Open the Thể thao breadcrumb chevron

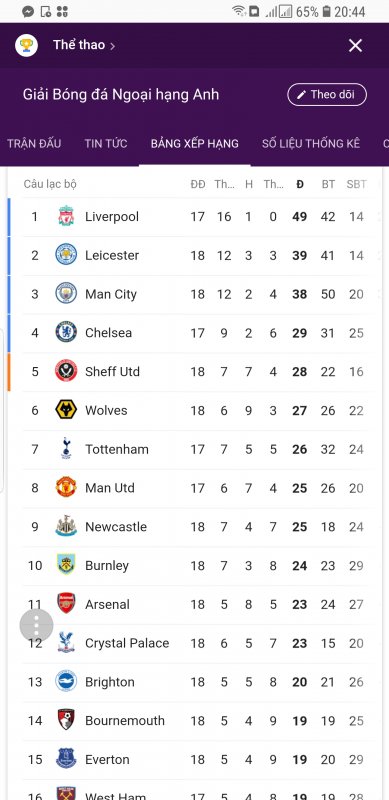point(112,46)
